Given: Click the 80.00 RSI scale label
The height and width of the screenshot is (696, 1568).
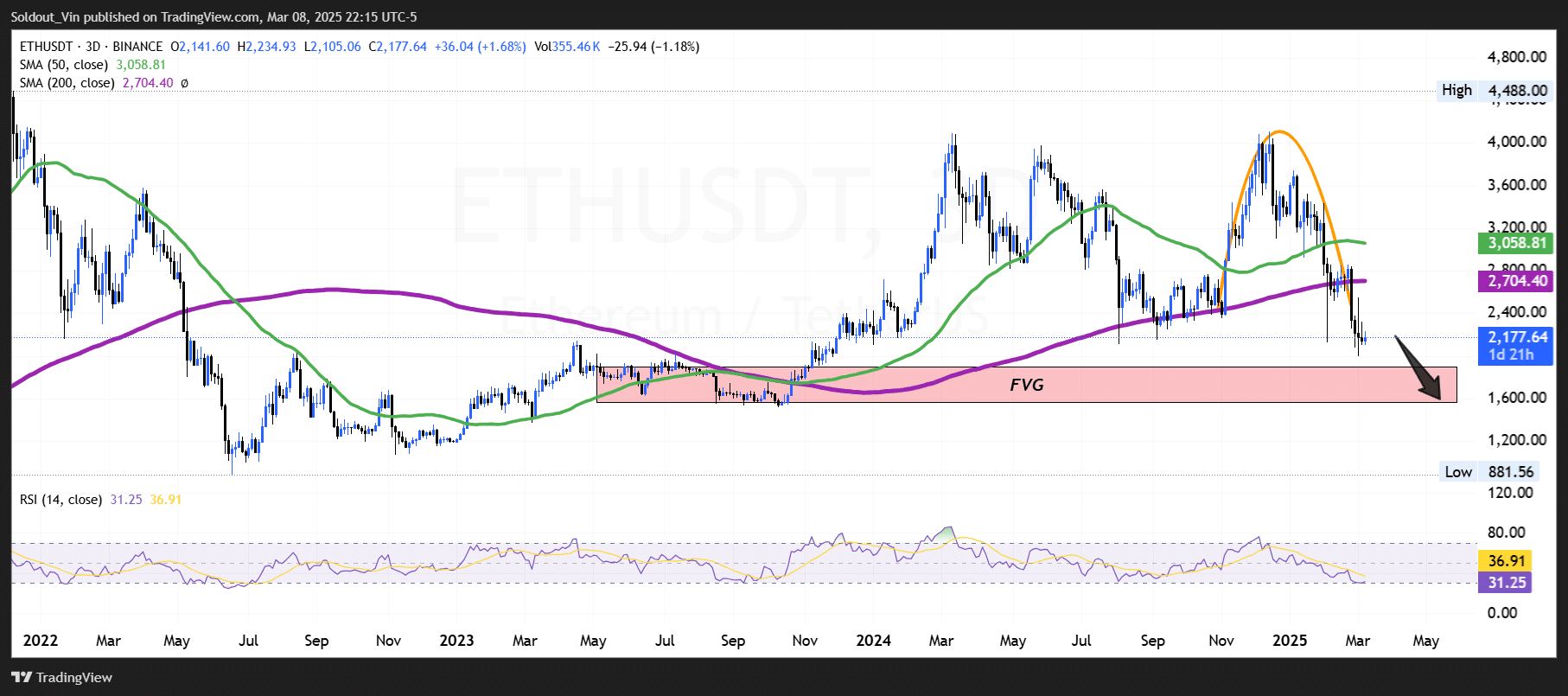Looking at the screenshot, I should click(x=1507, y=533).
